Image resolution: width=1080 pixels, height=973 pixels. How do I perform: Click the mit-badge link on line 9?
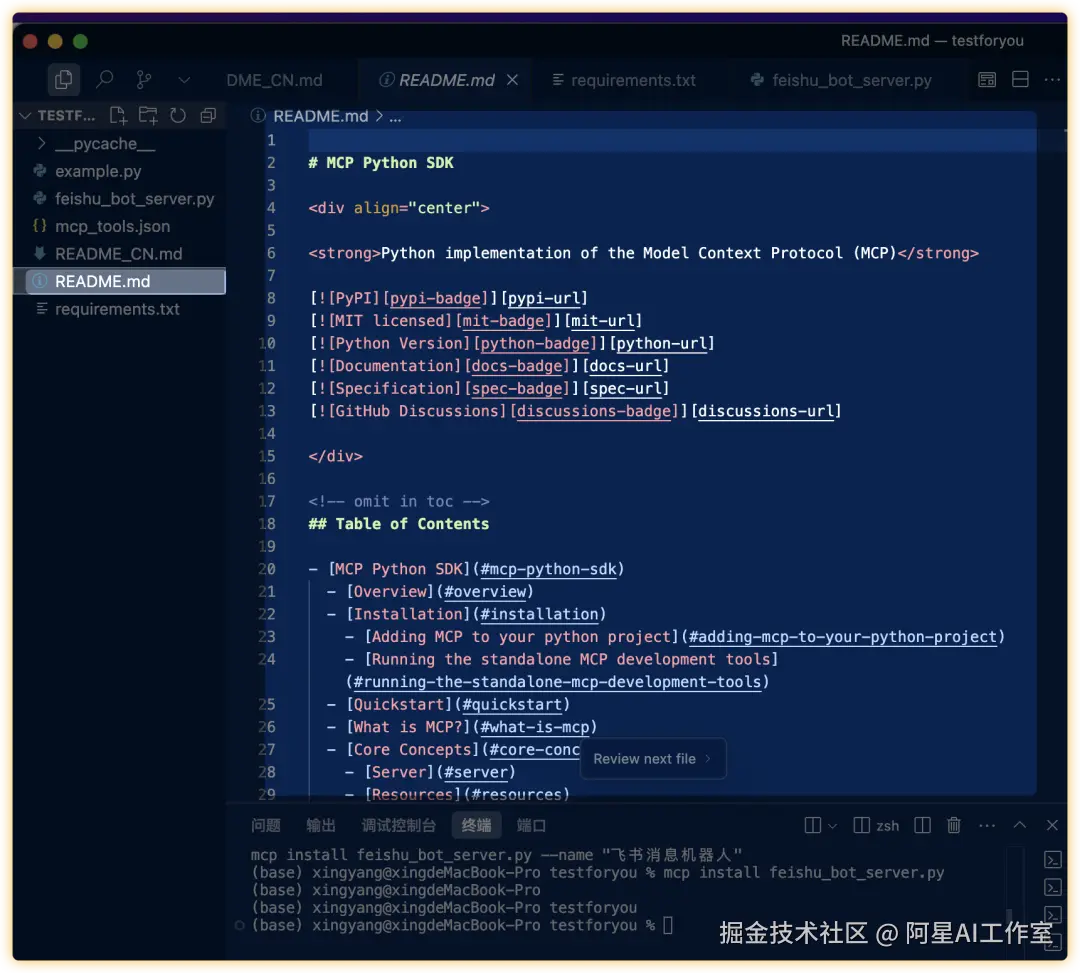coord(503,321)
